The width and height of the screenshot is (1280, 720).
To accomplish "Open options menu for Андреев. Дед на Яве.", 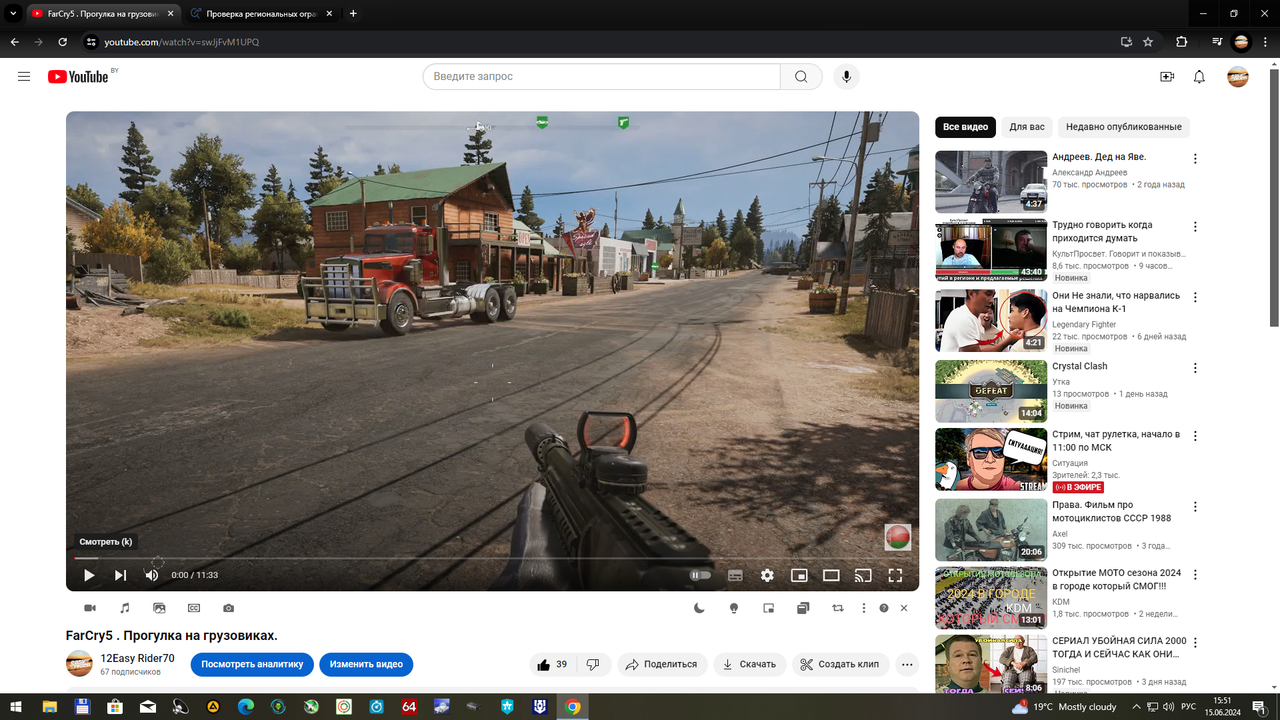I will (1195, 158).
